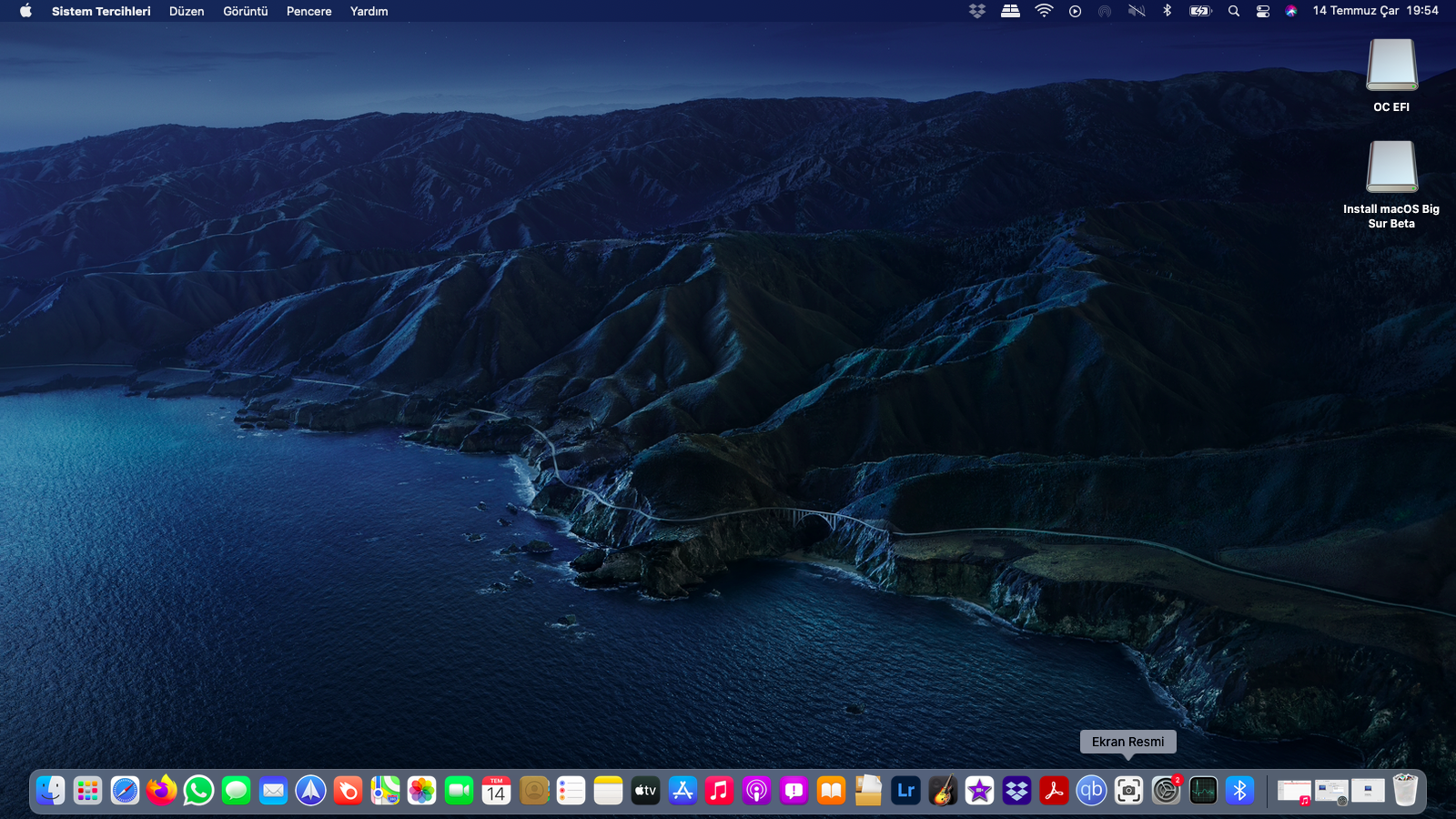The height and width of the screenshot is (819, 1456).
Task: Open battery status menu
Action: (1201, 11)
